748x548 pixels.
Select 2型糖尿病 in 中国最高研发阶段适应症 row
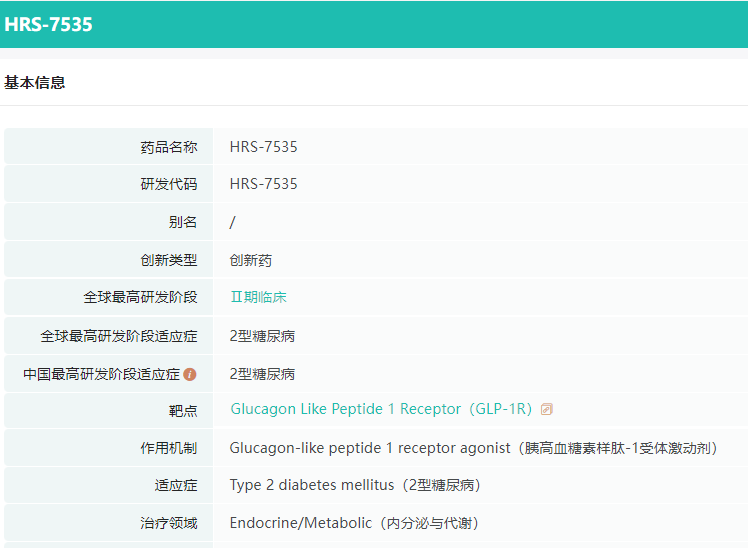tap(262, 374)
